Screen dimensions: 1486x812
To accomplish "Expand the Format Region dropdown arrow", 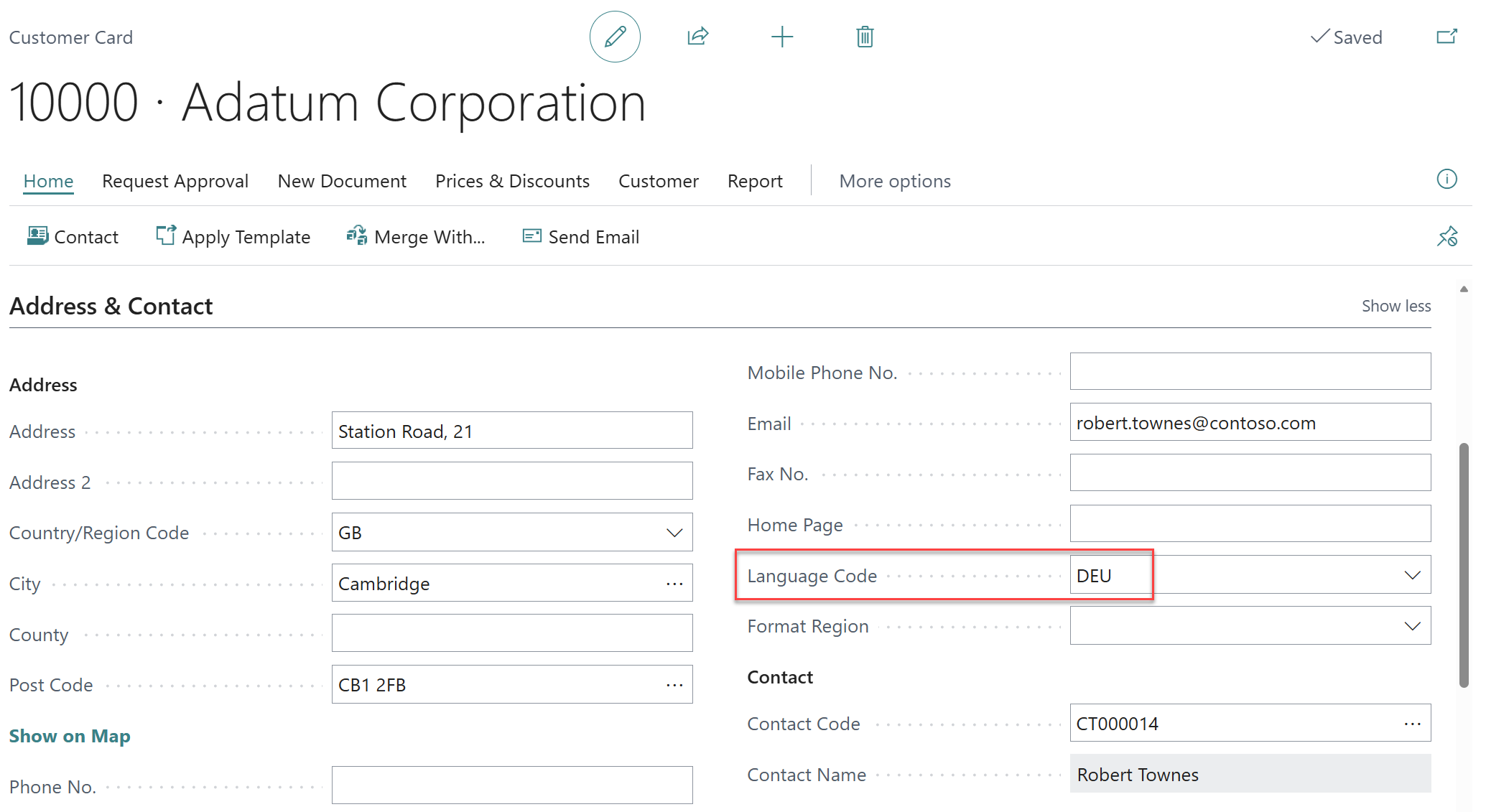I will tap(1412, 626).
